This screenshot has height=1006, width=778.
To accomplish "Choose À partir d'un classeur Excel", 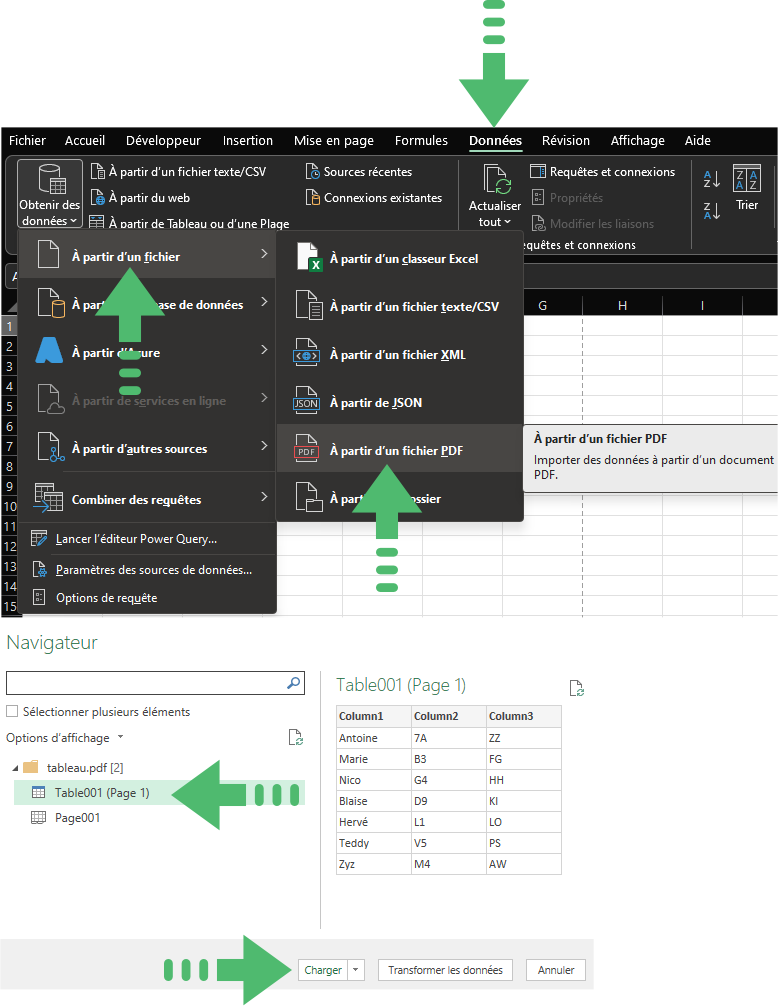I will click(400, 258).
